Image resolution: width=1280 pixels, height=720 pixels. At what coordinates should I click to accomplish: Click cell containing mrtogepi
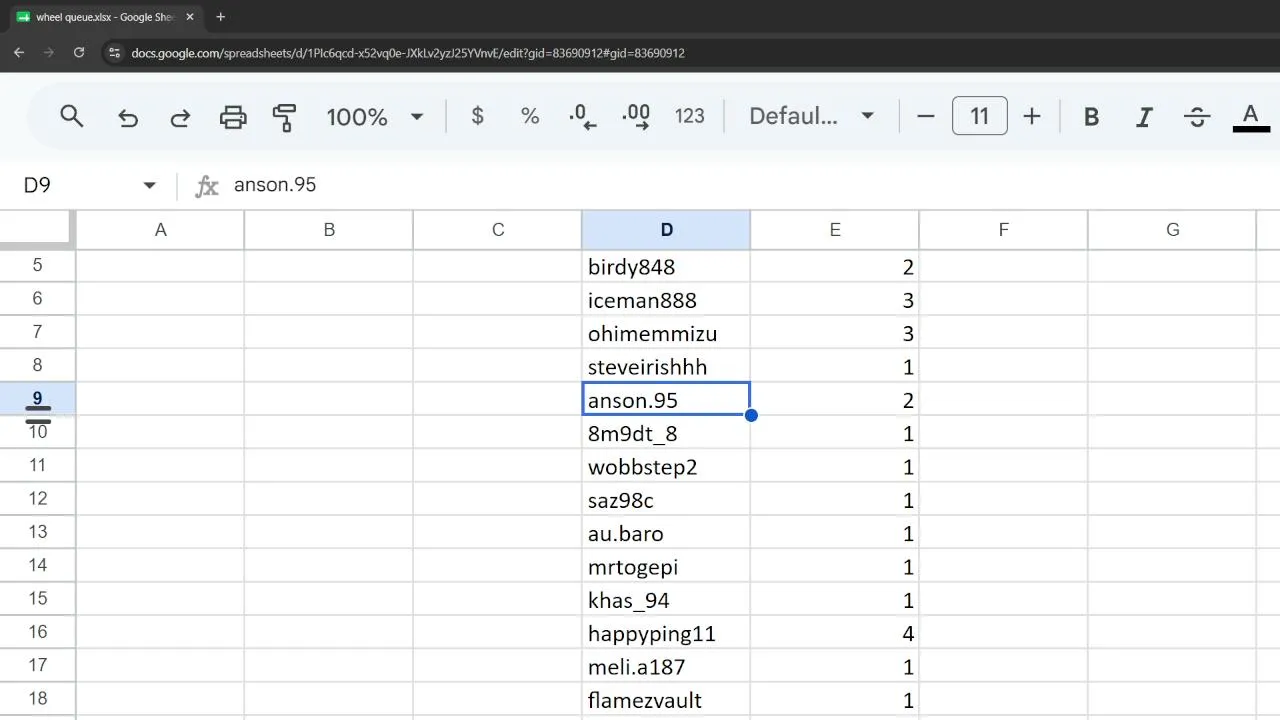[x=666, y=567]
